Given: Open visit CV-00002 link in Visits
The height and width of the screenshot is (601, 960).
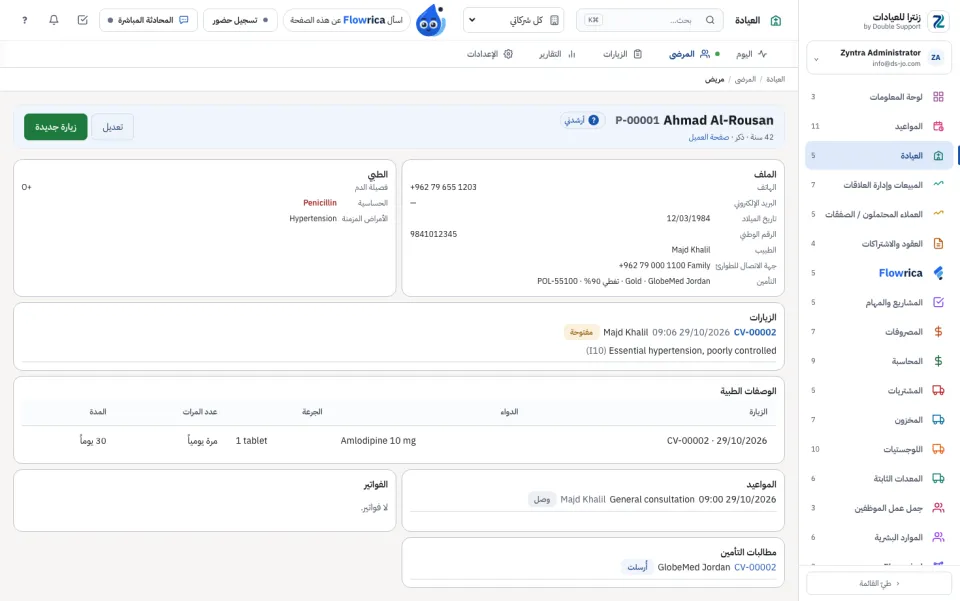Looking at the screenshot, I should pos(755,332).
